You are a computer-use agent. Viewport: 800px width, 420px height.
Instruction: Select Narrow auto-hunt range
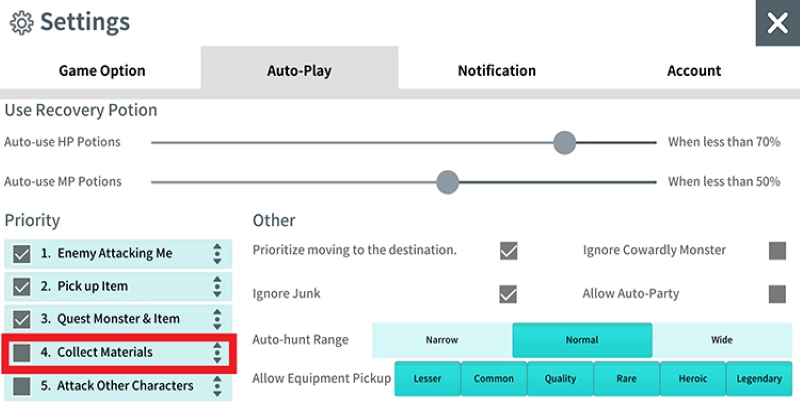[x=441, y=340]
